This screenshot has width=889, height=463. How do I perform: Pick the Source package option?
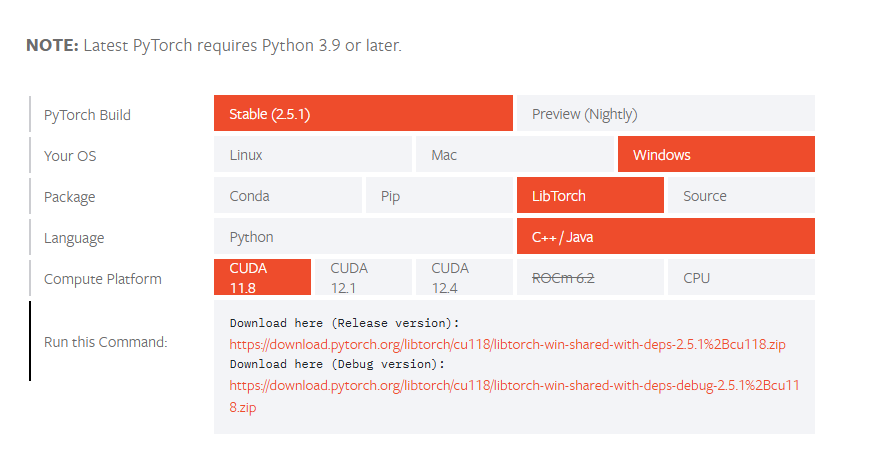click(x=741, y=195)
